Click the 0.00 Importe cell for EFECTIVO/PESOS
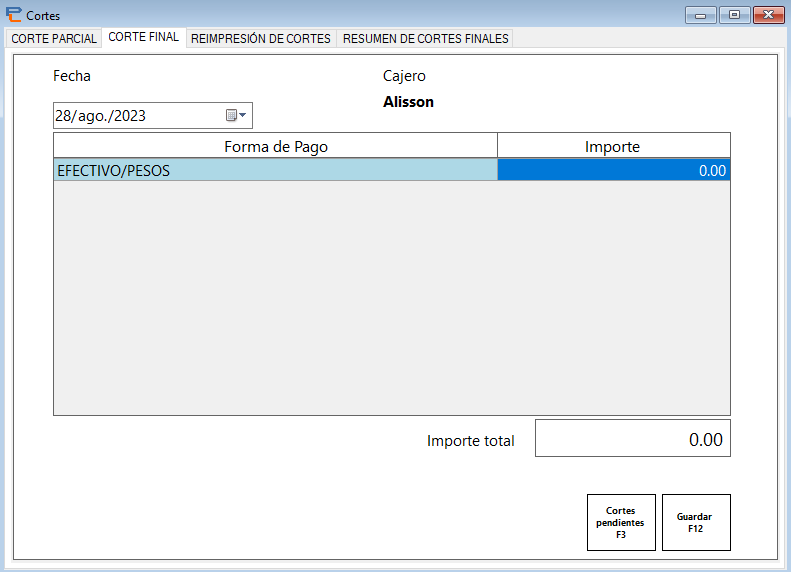The height and width of the screenshot is (572, 791). [x=613, y=170]
